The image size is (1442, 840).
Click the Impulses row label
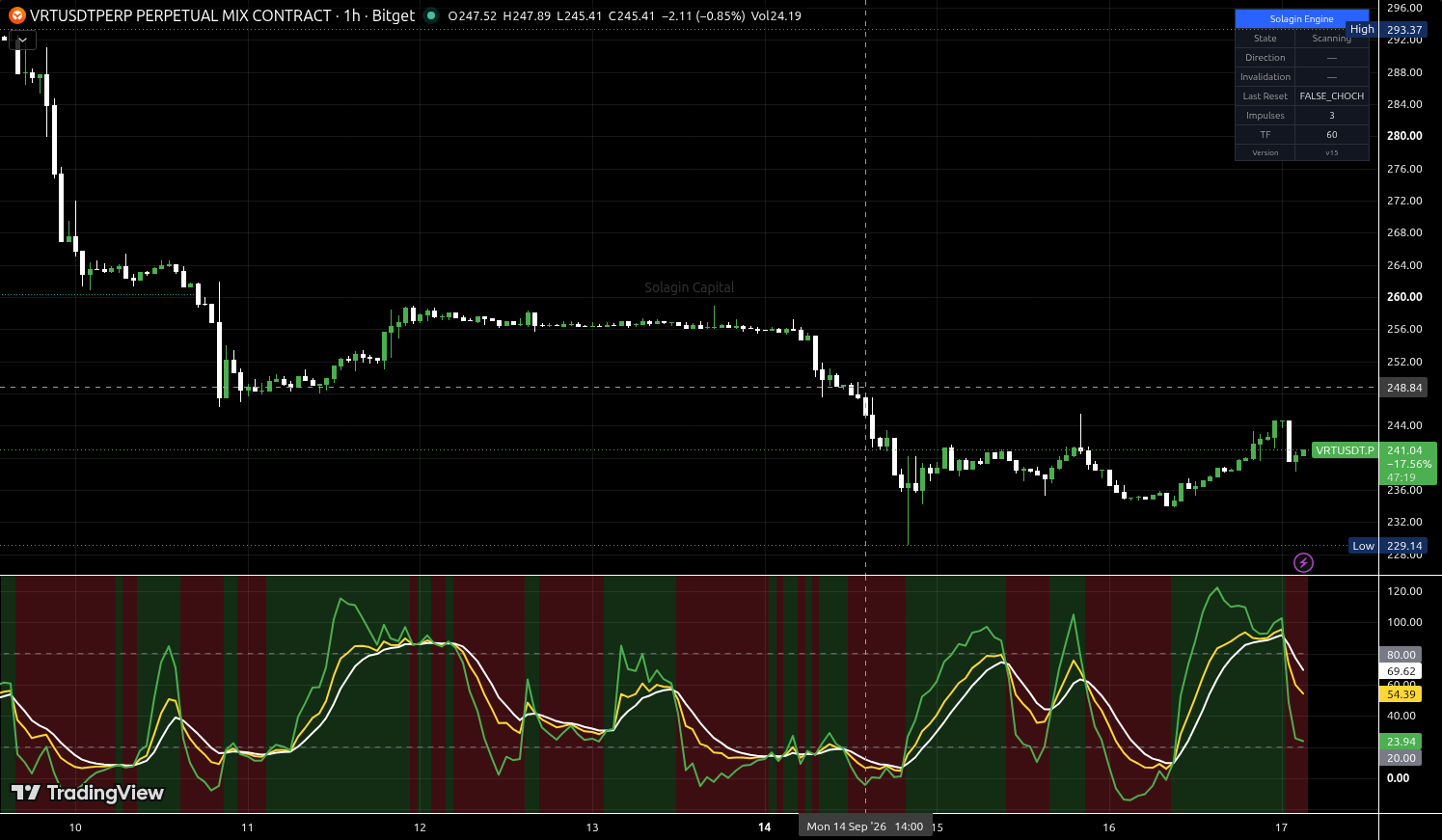[x=1265, y=116]
